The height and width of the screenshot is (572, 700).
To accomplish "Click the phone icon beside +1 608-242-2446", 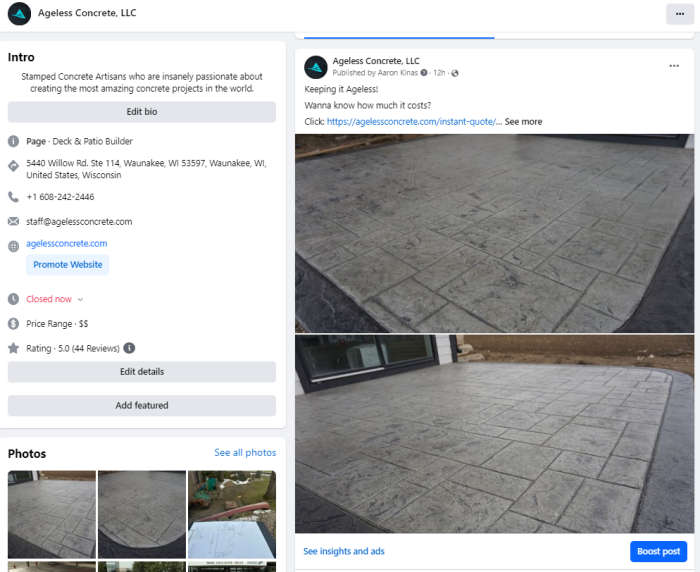I will pos(13,197).
